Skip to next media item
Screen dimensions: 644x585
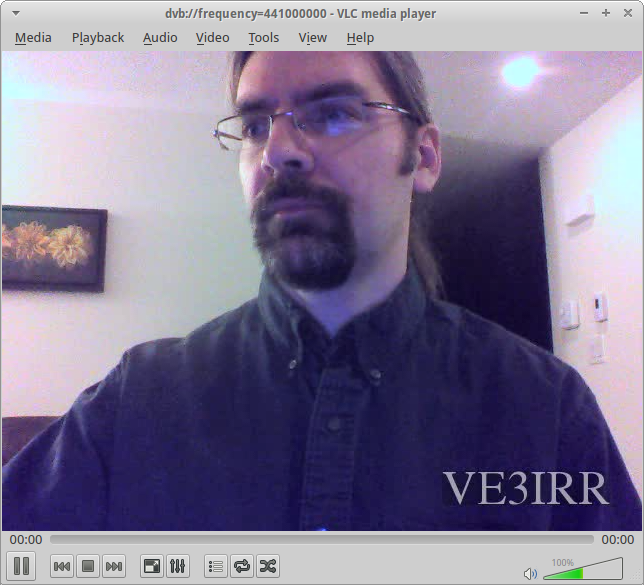click(114, 566)
